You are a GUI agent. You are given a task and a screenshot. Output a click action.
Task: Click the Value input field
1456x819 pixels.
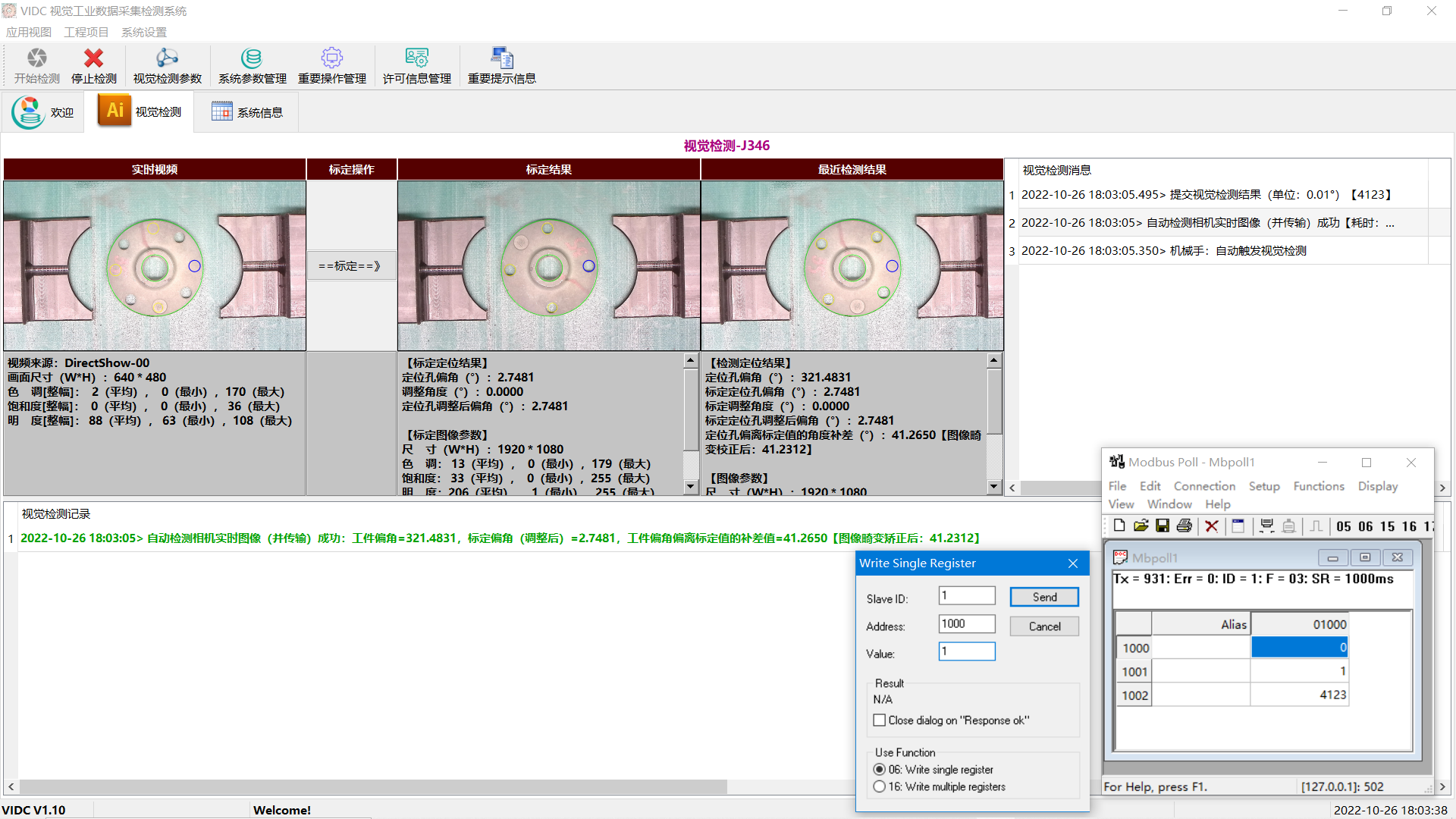967,651
